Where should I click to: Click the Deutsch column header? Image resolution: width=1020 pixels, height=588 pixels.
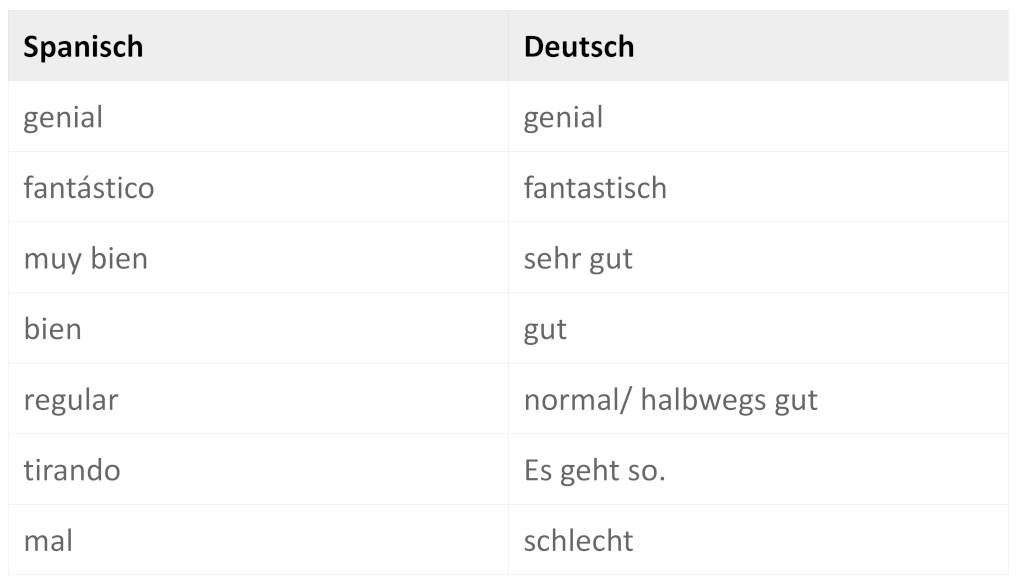pyautogui.click(x=579, y=47)
